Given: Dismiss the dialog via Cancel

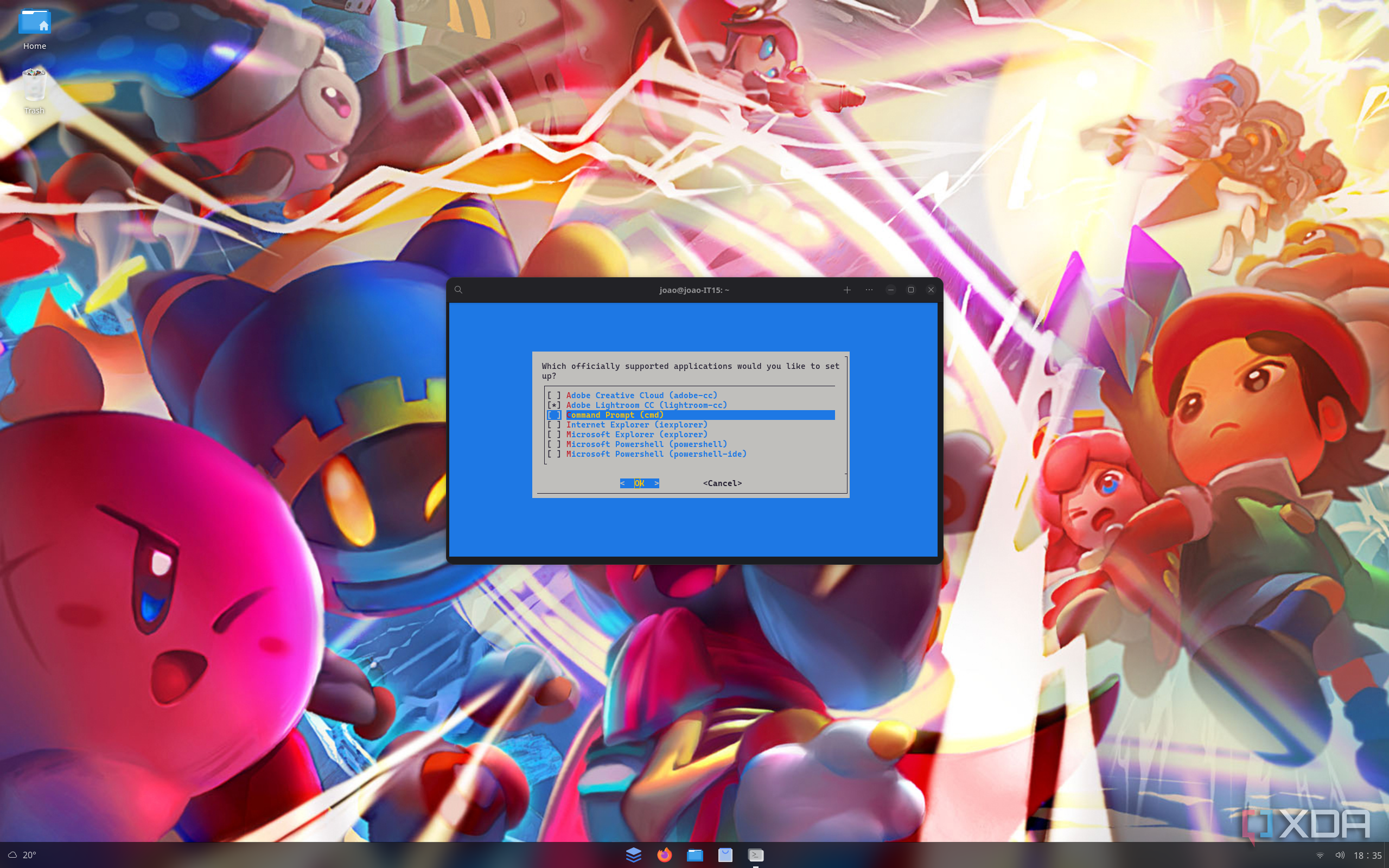Looking at the screenshot, I should coord(722,483).
